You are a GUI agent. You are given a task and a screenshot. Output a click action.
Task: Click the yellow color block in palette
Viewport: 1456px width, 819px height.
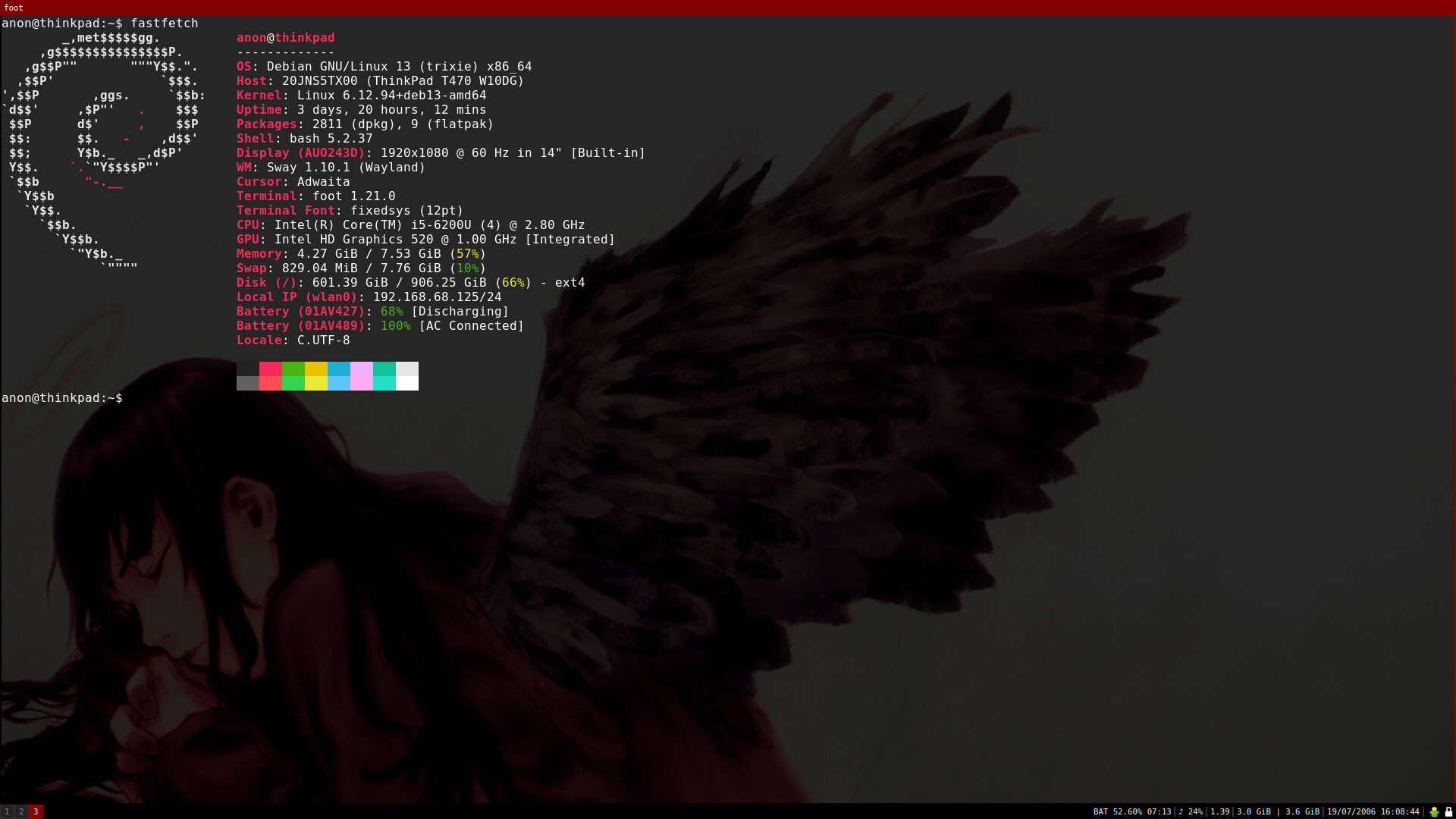(316, 376)
